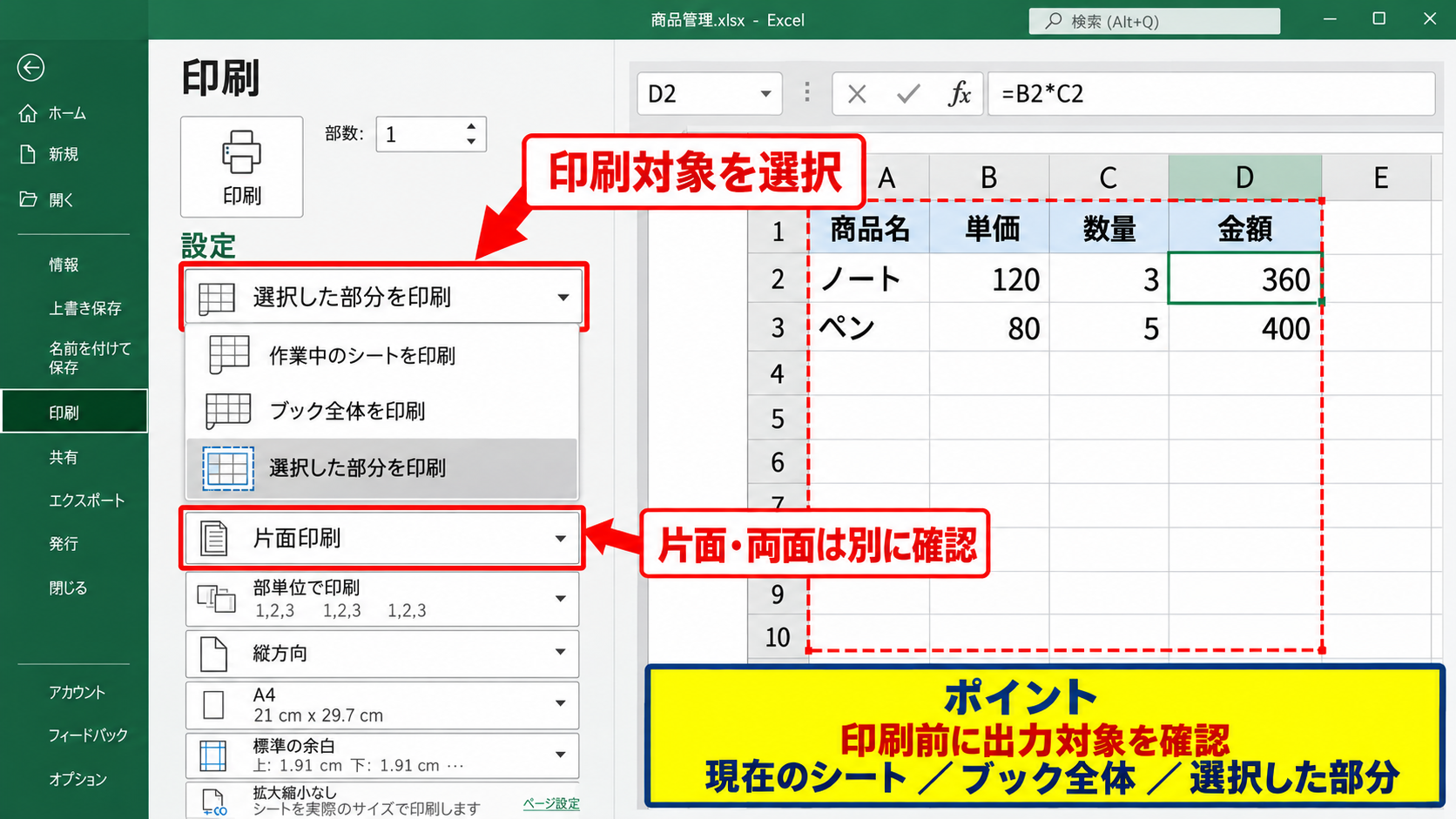This screenshot has height=819, width=1456.
Task: Click cell B2 with value 120
Action: pos(989,279)
